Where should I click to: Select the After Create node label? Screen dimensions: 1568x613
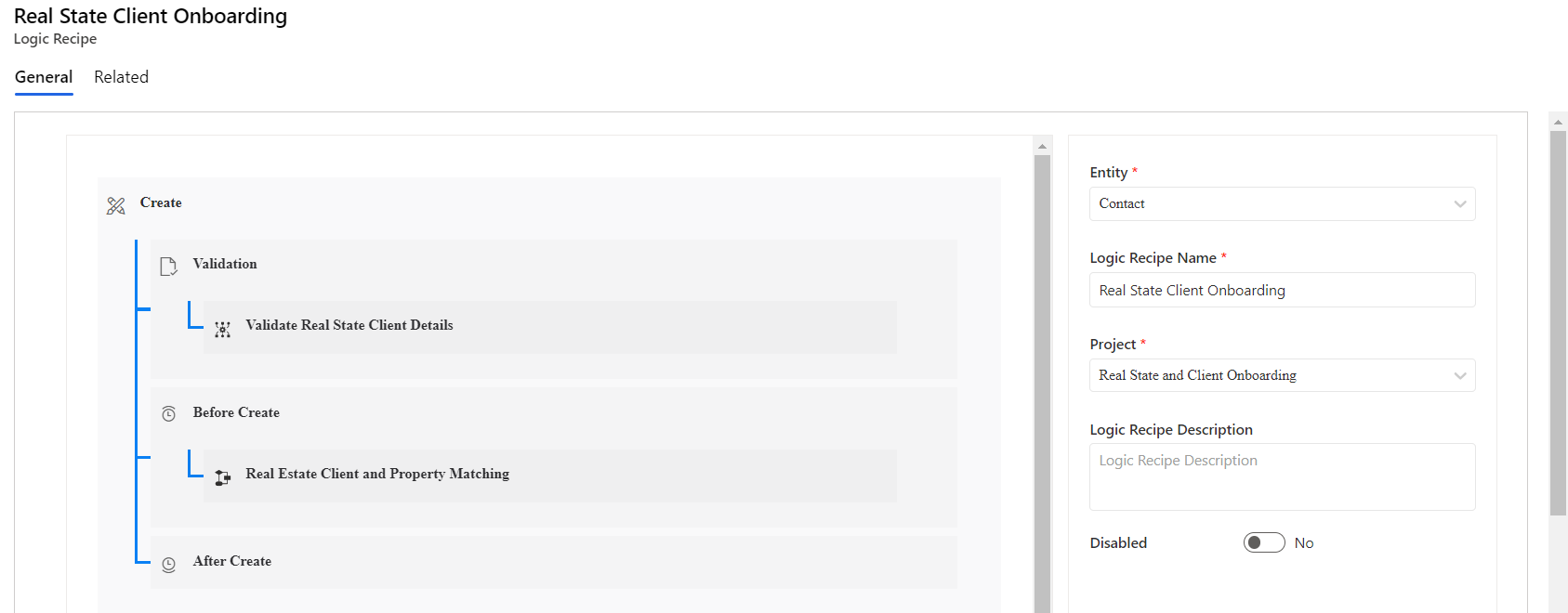pos(232,562)
